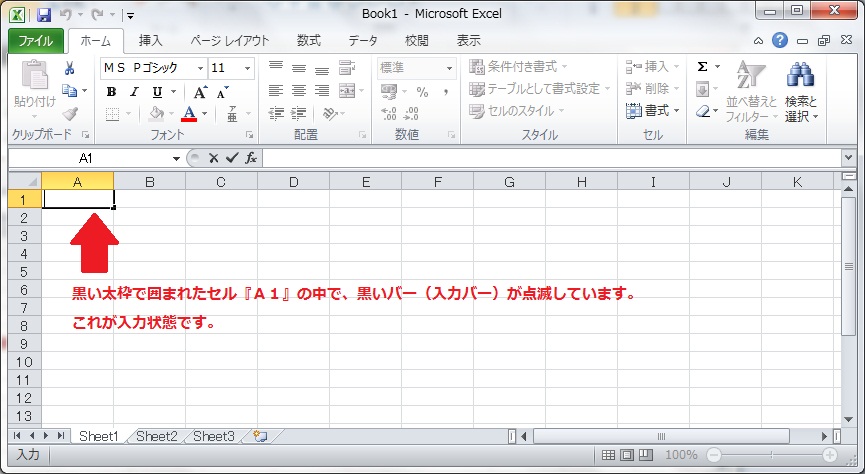
Task: Click the borders icon in font group
Action: point(113,114)
